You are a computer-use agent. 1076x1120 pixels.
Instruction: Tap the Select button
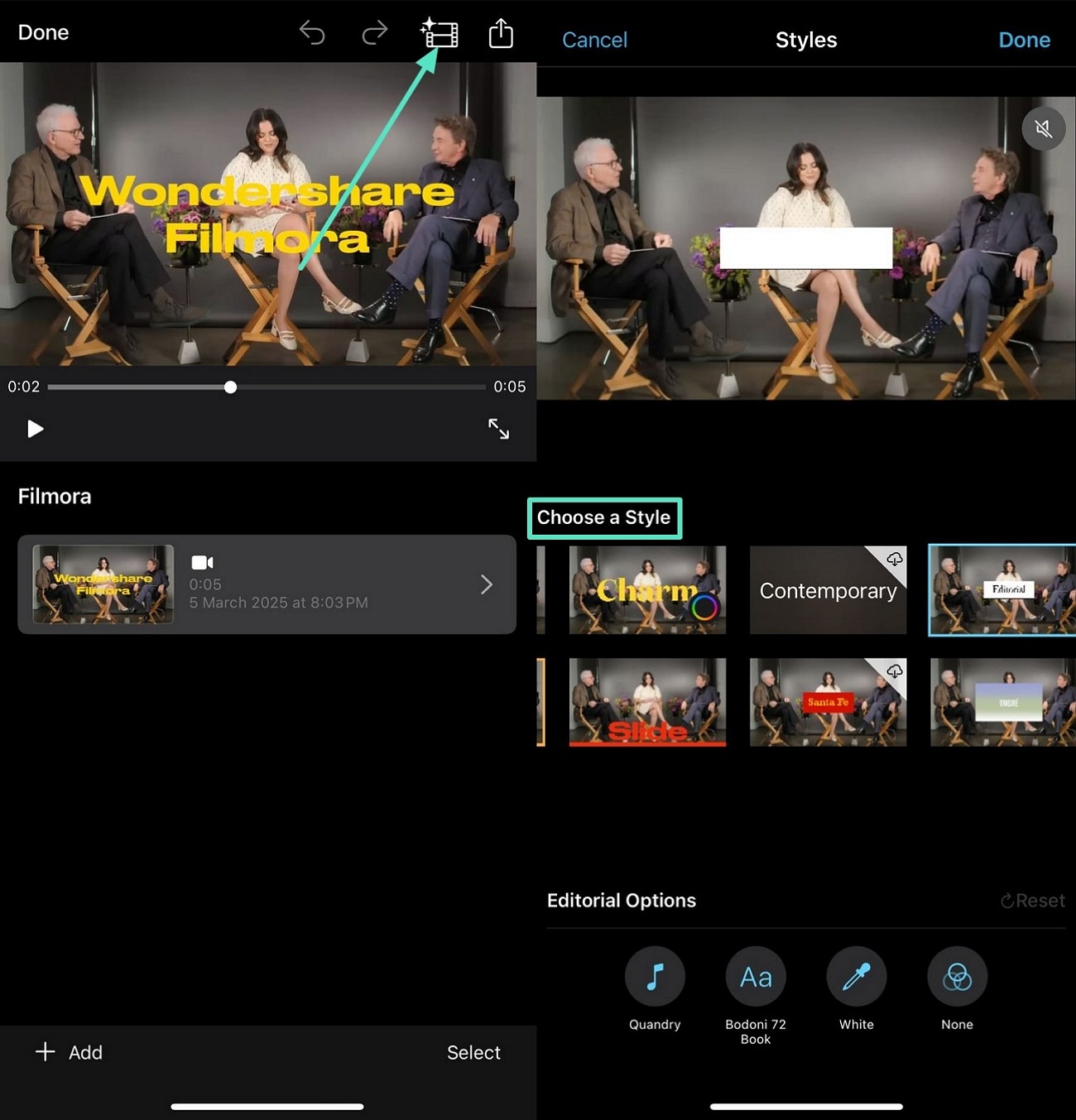click(473, 1052)
